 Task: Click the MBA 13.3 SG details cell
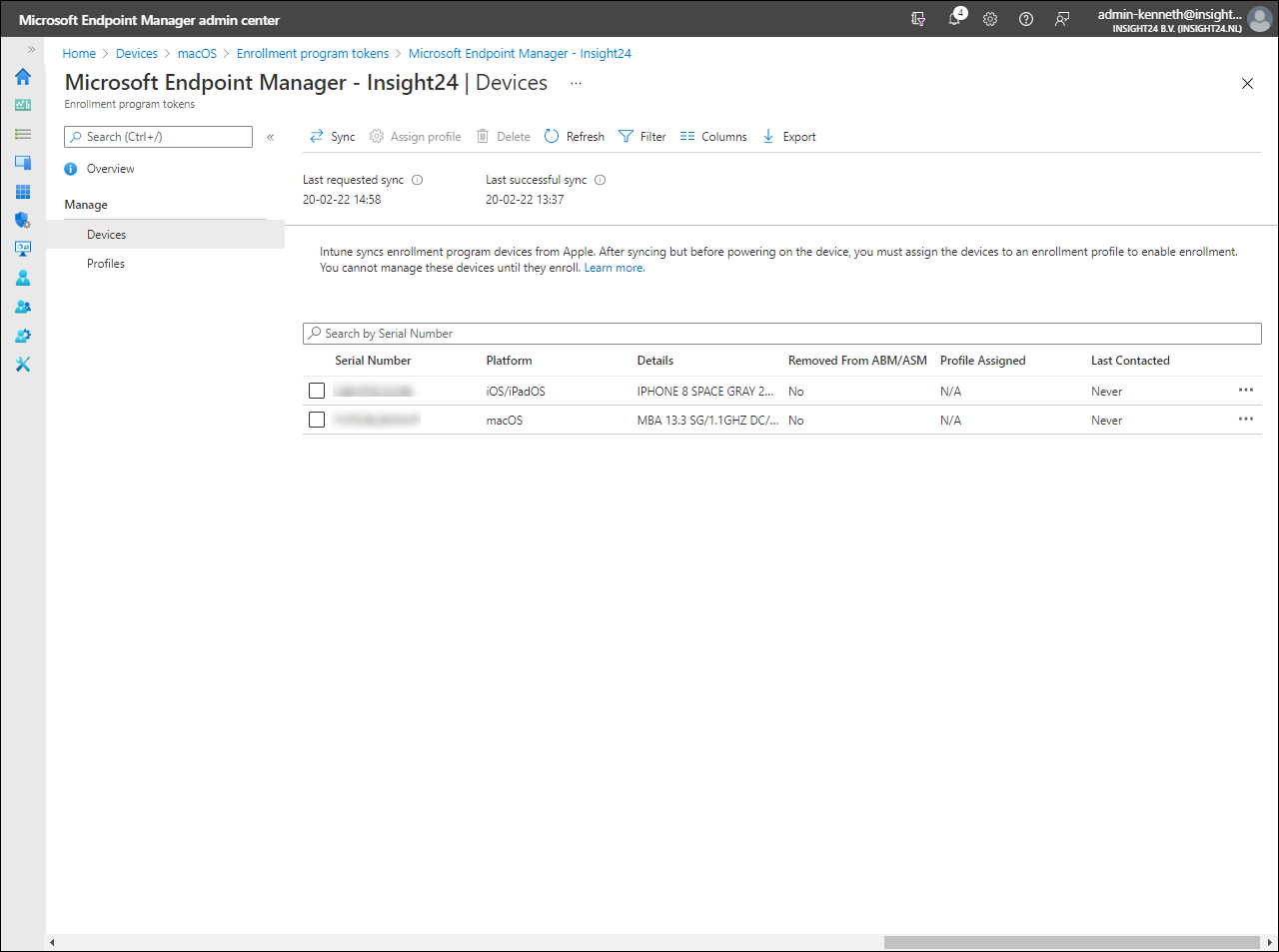coord(707,421)
